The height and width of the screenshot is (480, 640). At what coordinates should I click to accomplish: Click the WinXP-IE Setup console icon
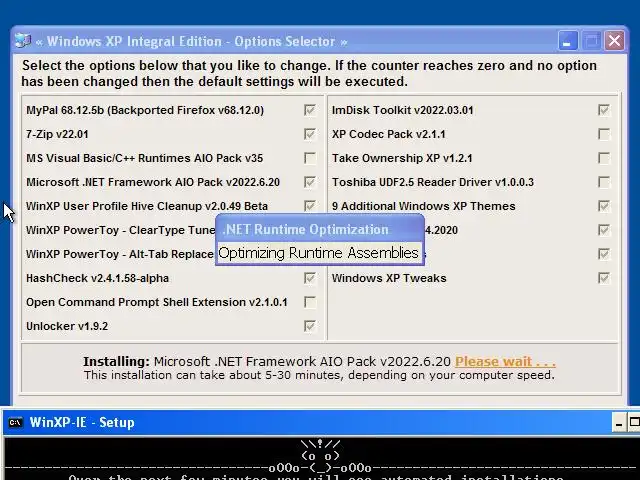(15, 422)
